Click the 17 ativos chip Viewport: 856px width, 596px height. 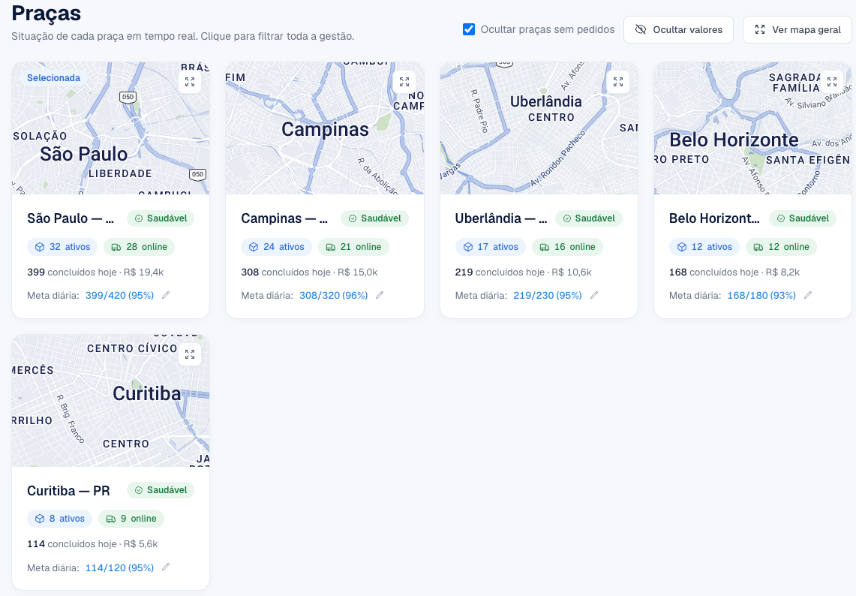(x=490, y=247)
